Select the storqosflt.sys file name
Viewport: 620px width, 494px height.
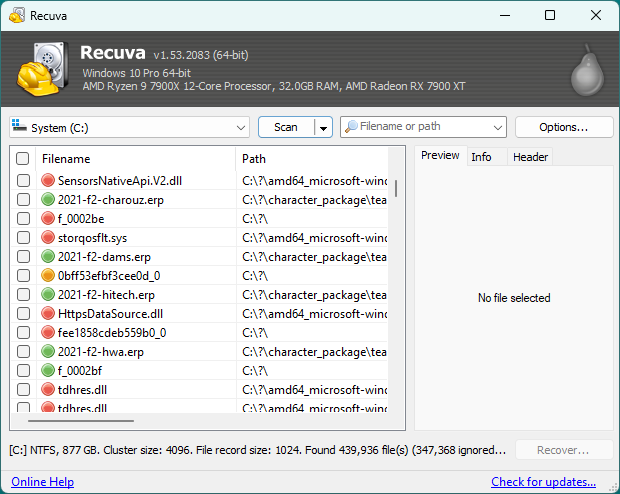[93, 238]
